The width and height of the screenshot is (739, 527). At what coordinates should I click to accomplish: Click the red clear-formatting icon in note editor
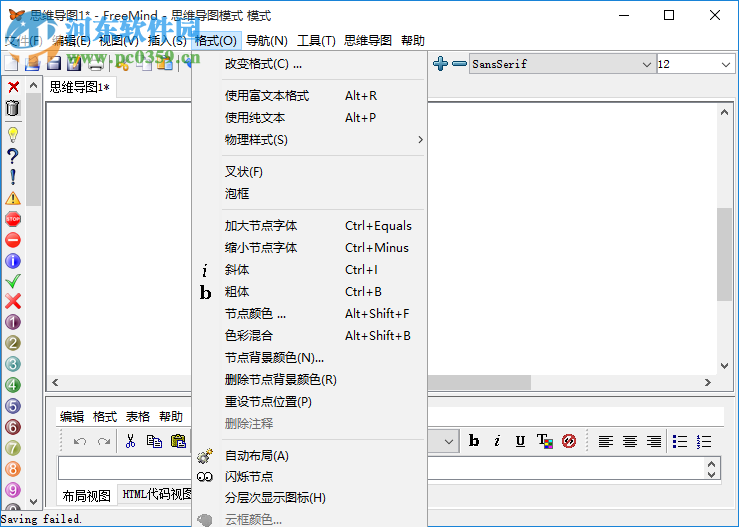(569, 441)
